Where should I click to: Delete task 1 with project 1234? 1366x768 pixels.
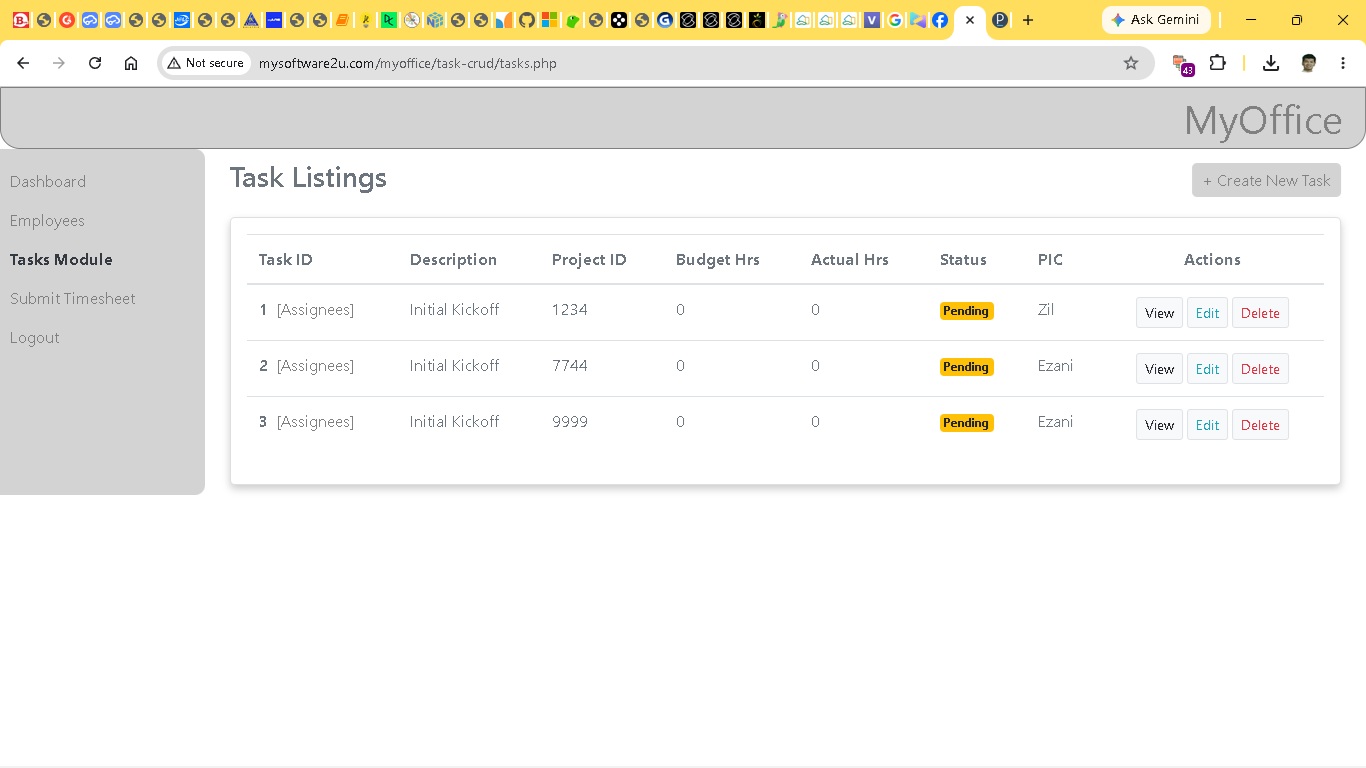tap(1260, 313)
